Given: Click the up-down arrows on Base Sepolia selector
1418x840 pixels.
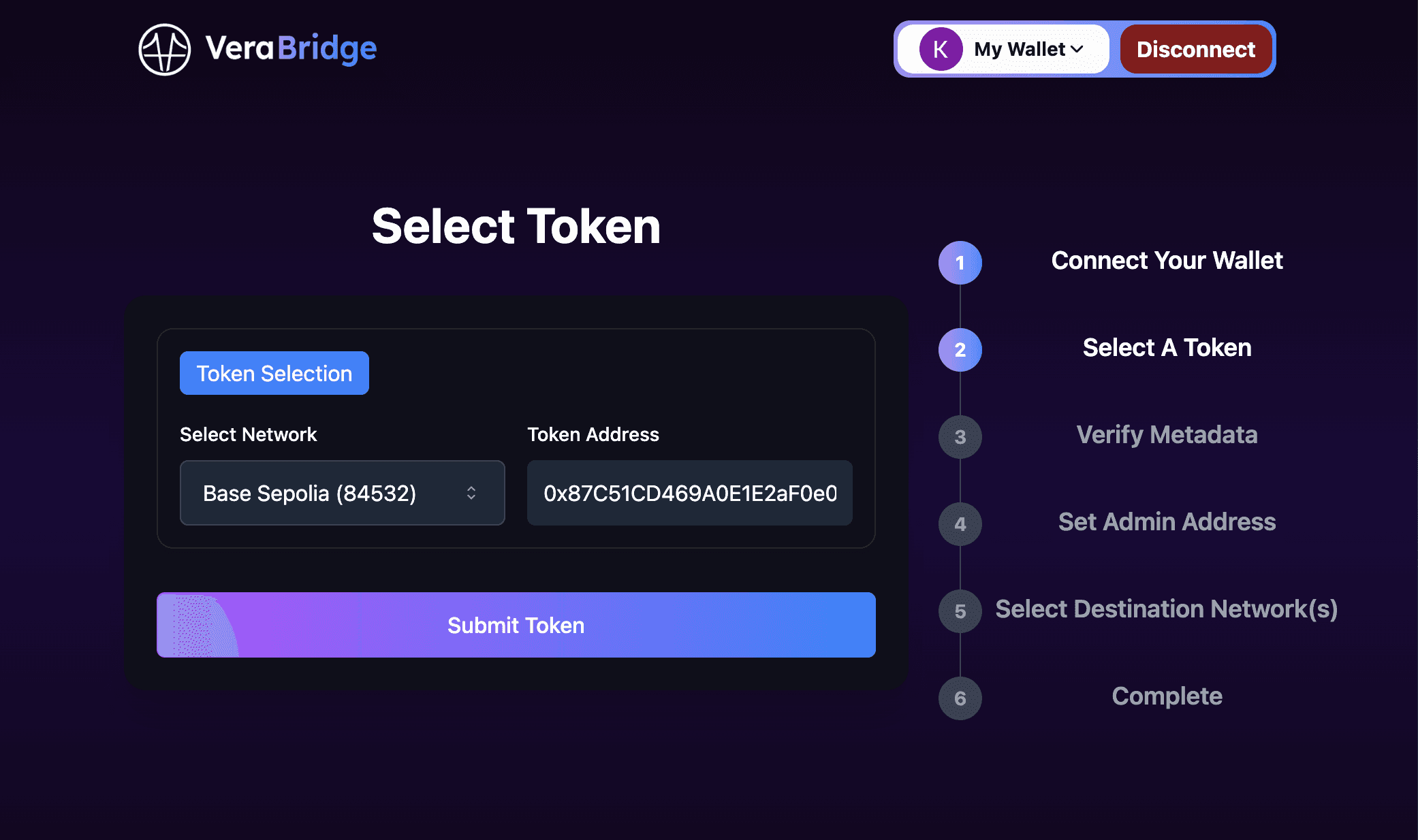Looking at the screenshot, I should (x=471, y=493).
